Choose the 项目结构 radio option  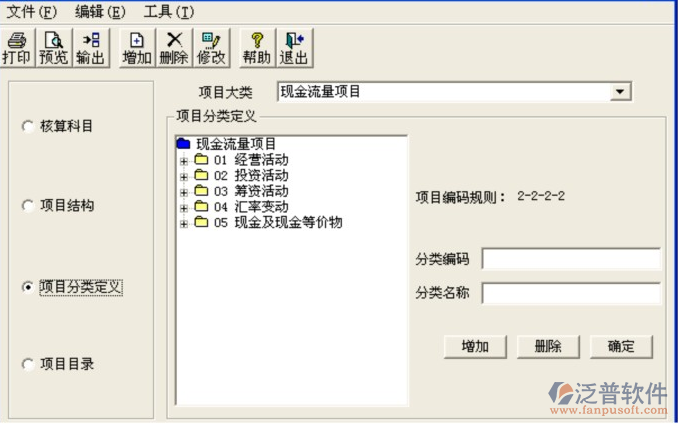tap(27, 206)
